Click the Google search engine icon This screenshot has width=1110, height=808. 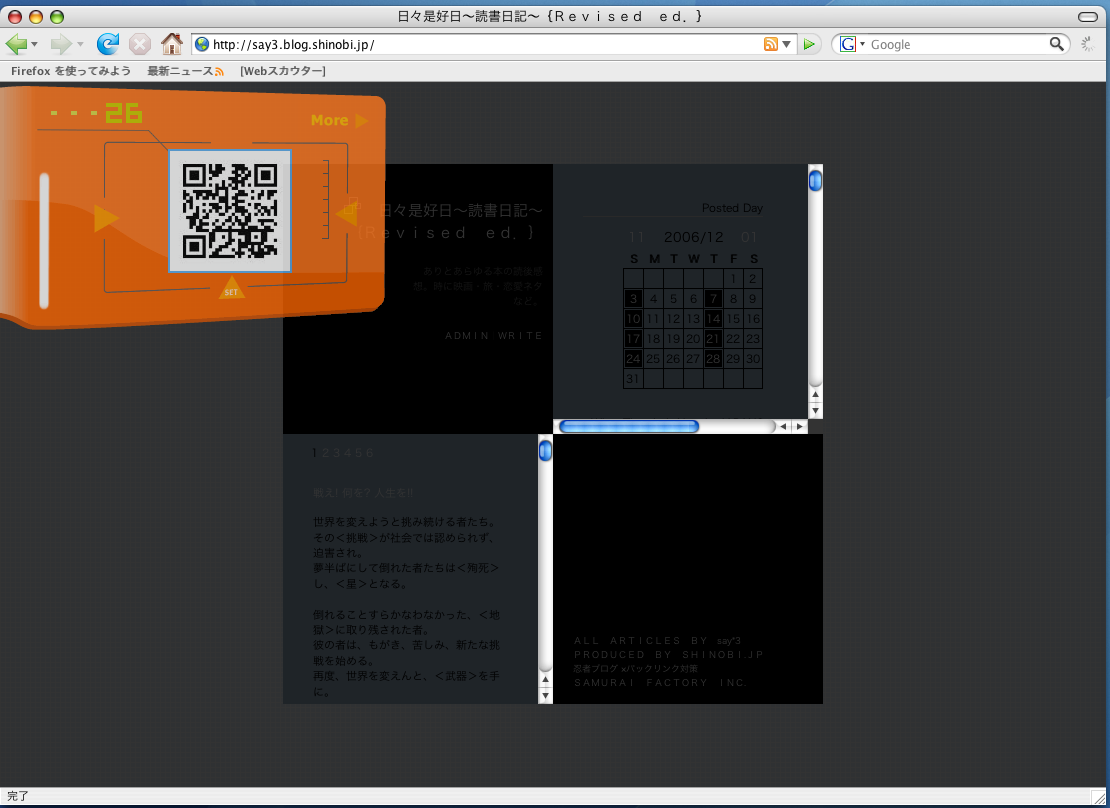[847, 44]
